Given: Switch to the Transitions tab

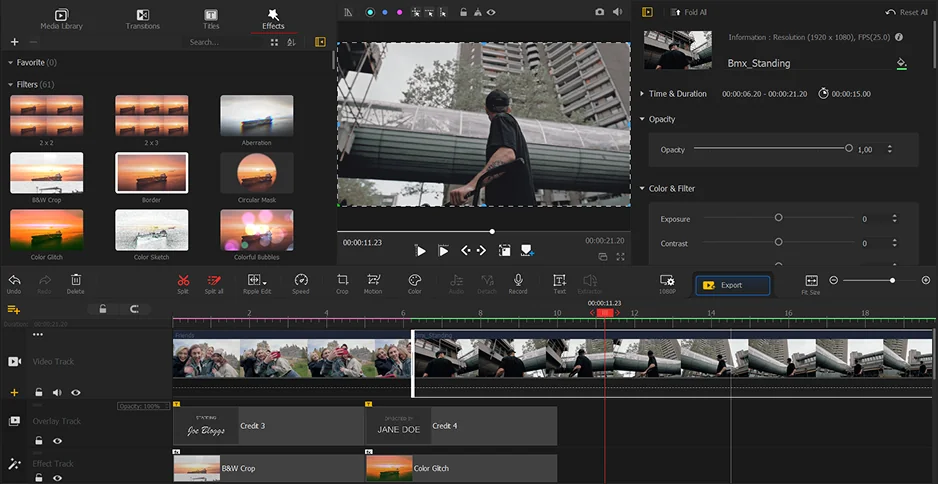Looking at the screenshot, I should [142, 19].
